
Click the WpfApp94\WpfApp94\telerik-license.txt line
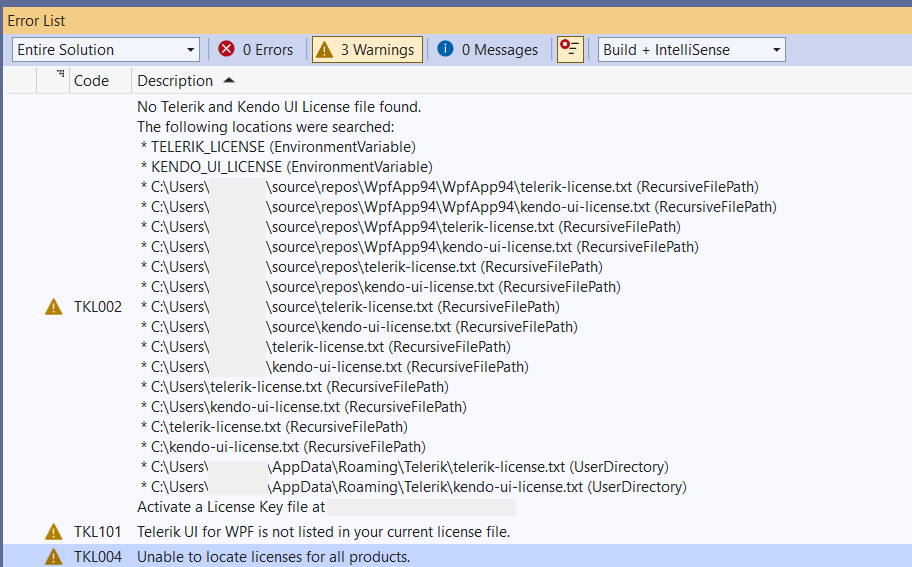(450, 187)
